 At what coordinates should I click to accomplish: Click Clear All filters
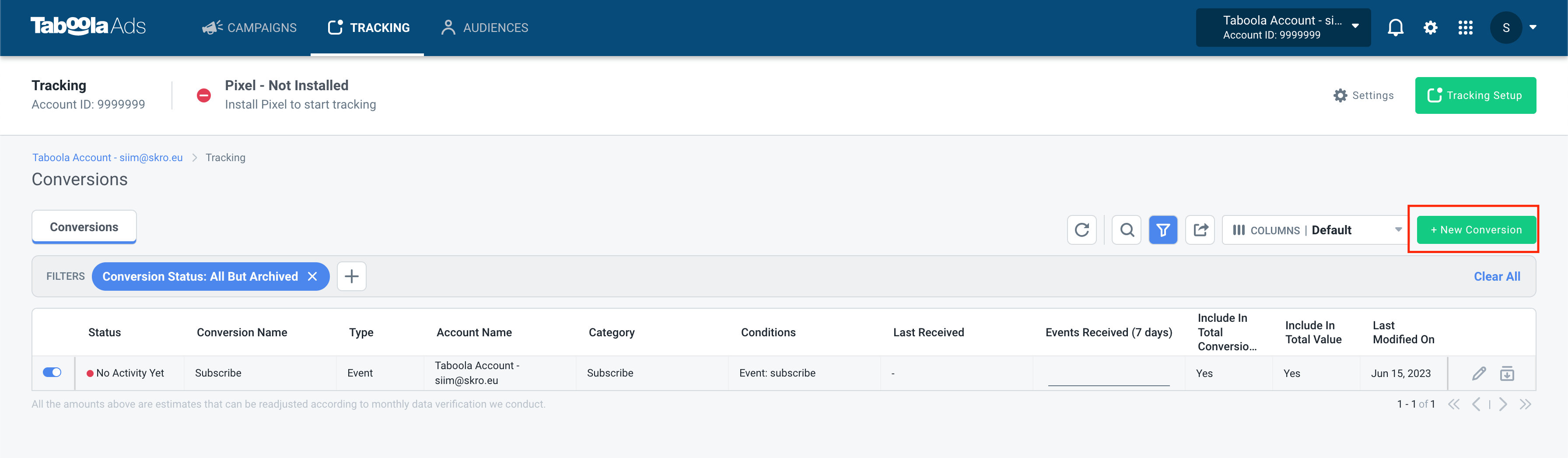pos(1496,276)
